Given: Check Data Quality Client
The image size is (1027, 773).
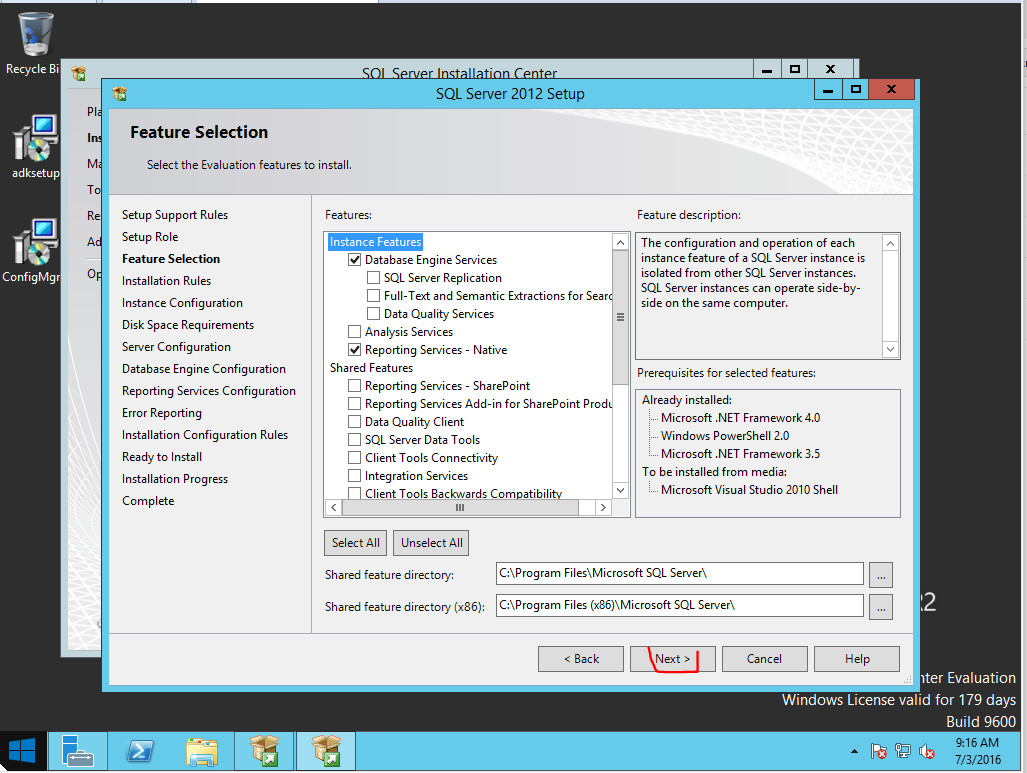Looking at the screenshot, I should pyautogui.click(x=354, y=422).
